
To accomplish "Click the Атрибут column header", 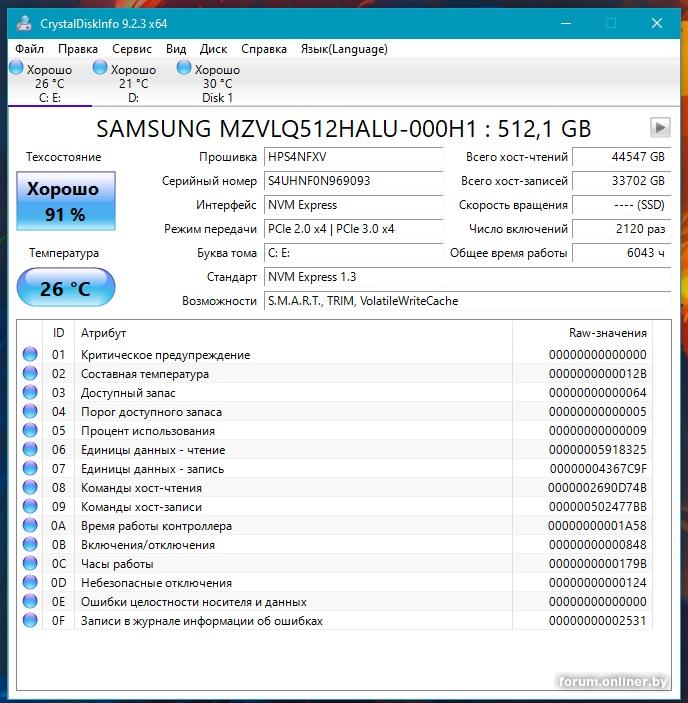I will coord(294,333).
